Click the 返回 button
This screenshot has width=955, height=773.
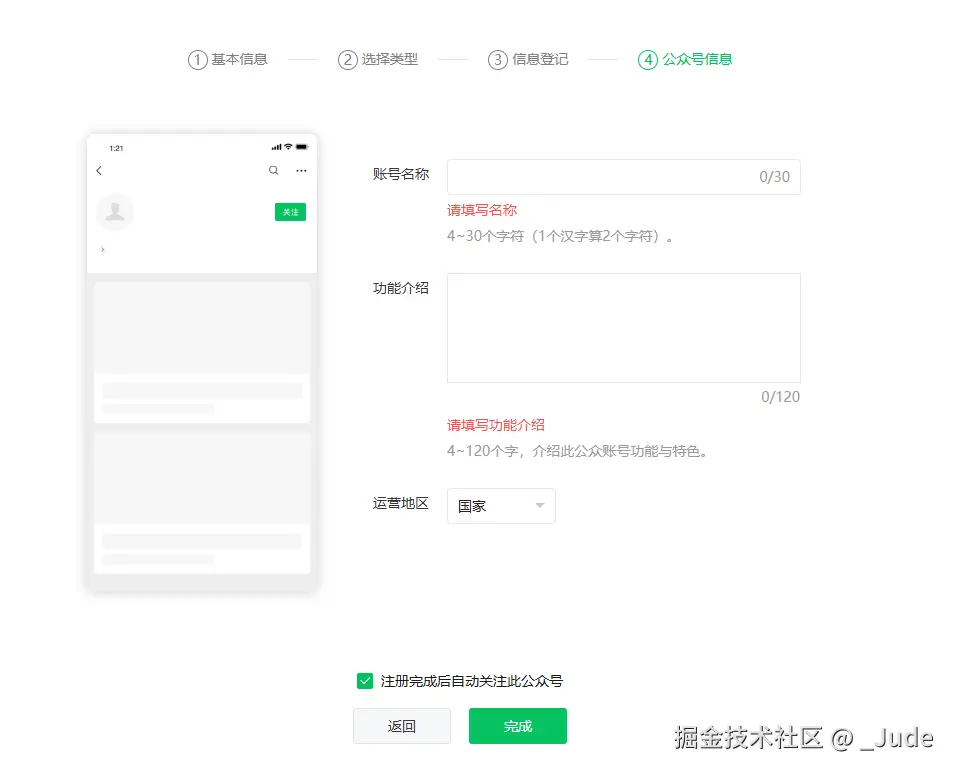(x=402, y=726)
